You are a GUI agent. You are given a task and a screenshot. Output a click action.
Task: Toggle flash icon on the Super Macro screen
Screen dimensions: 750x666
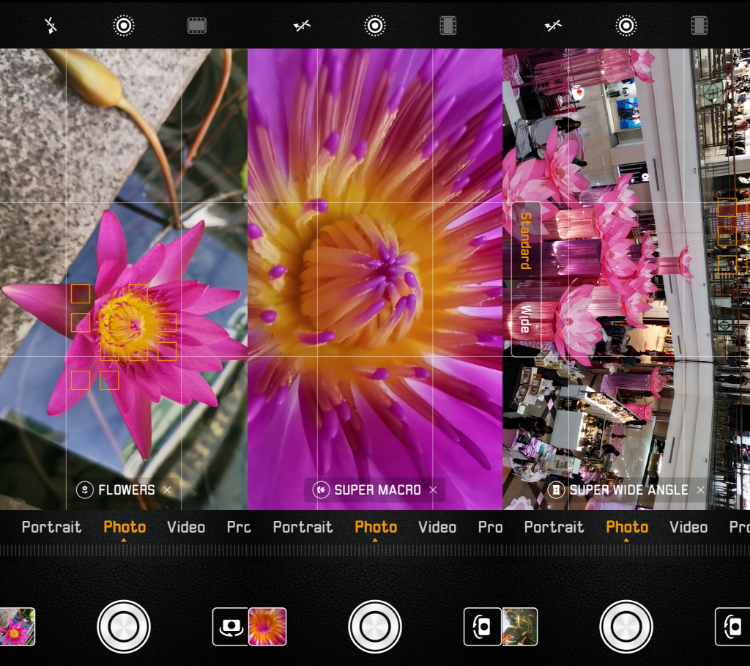302,25
